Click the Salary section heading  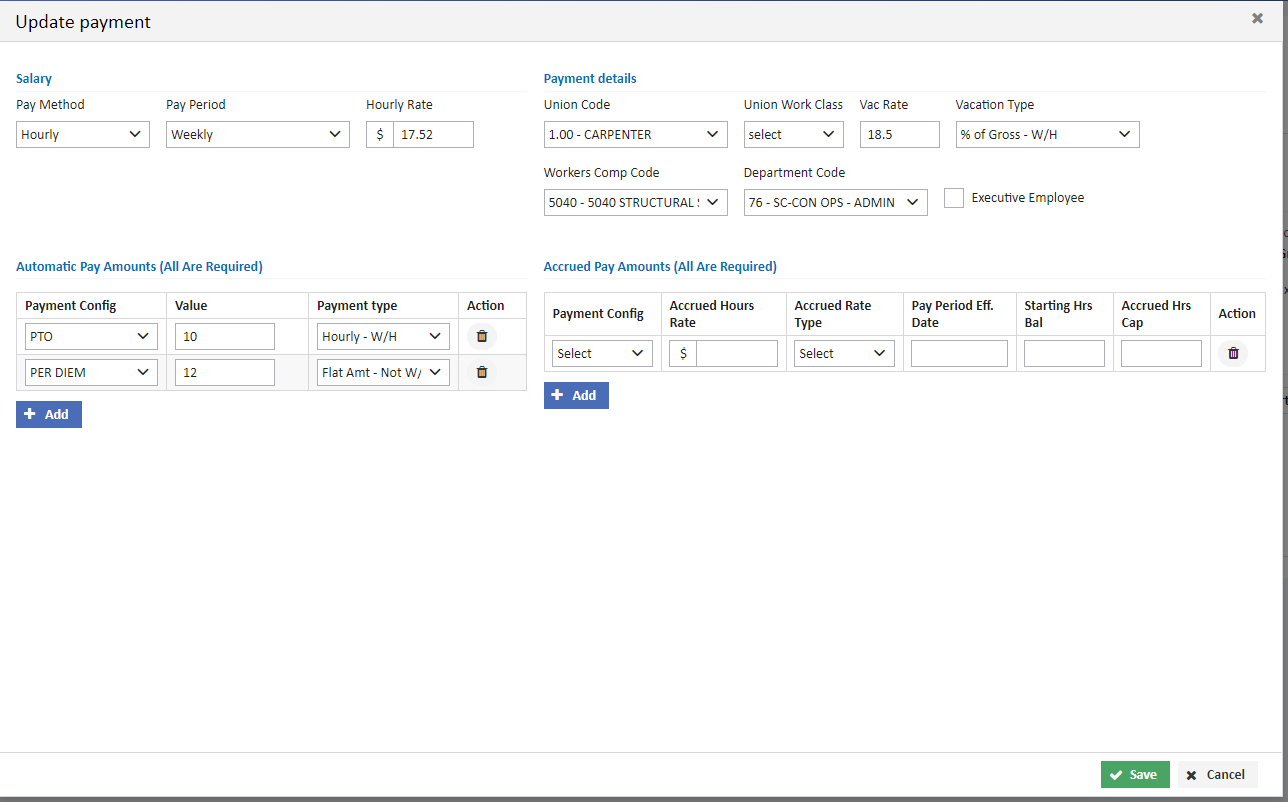34,78
